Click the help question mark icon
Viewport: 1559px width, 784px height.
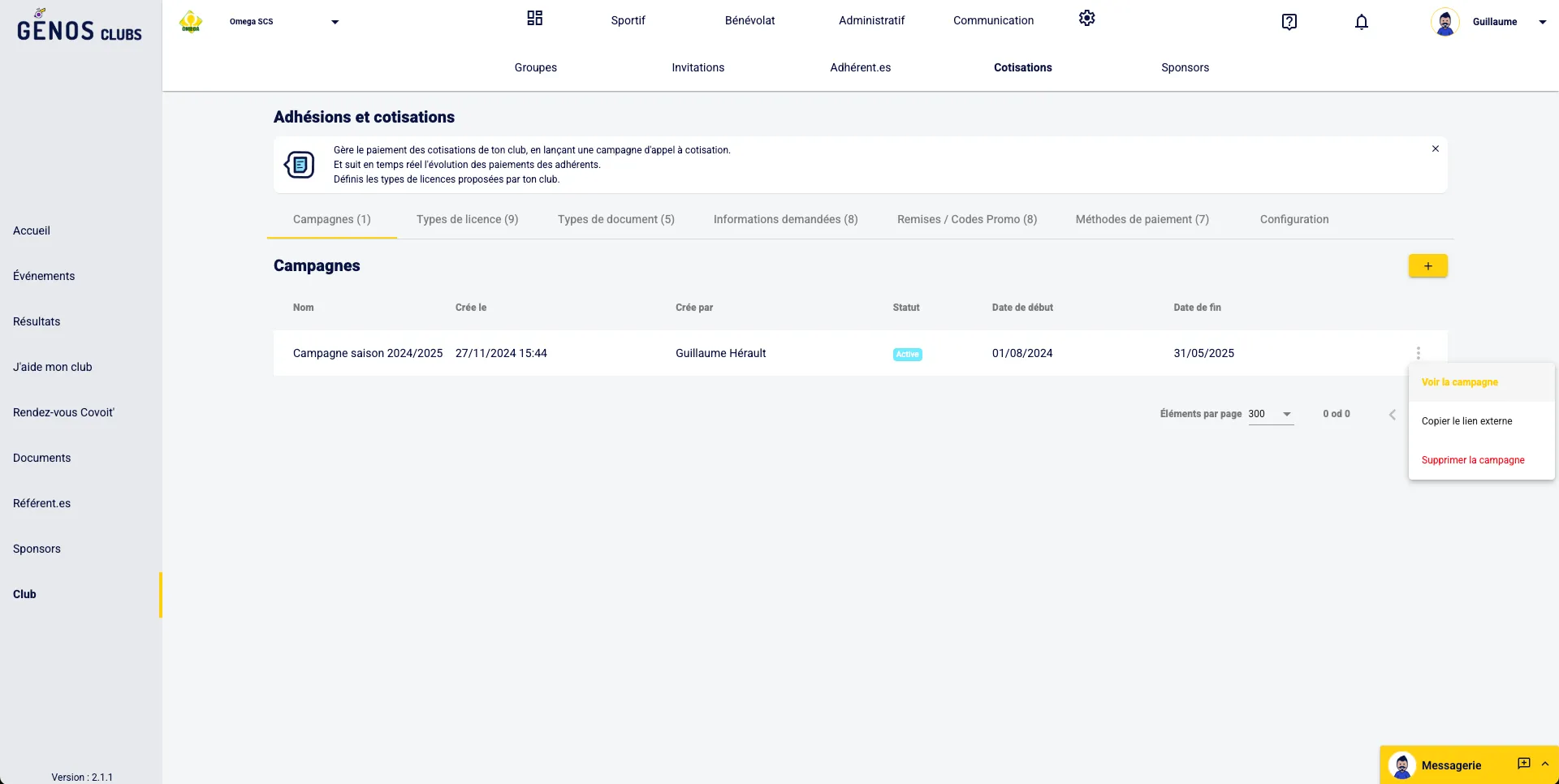1289,22
